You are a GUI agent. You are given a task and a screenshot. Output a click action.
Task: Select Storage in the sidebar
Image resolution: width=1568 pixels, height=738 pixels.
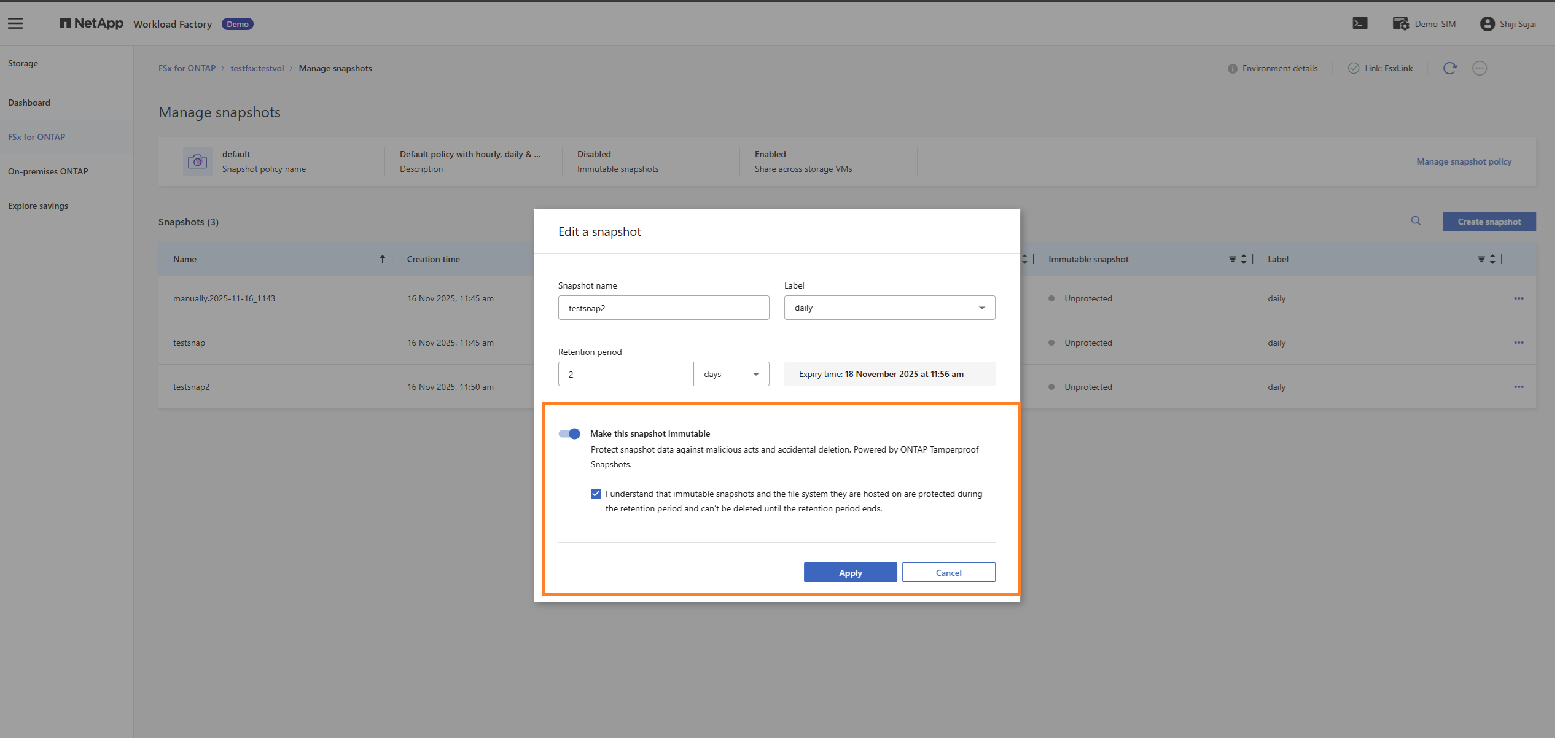coord(23,63)
